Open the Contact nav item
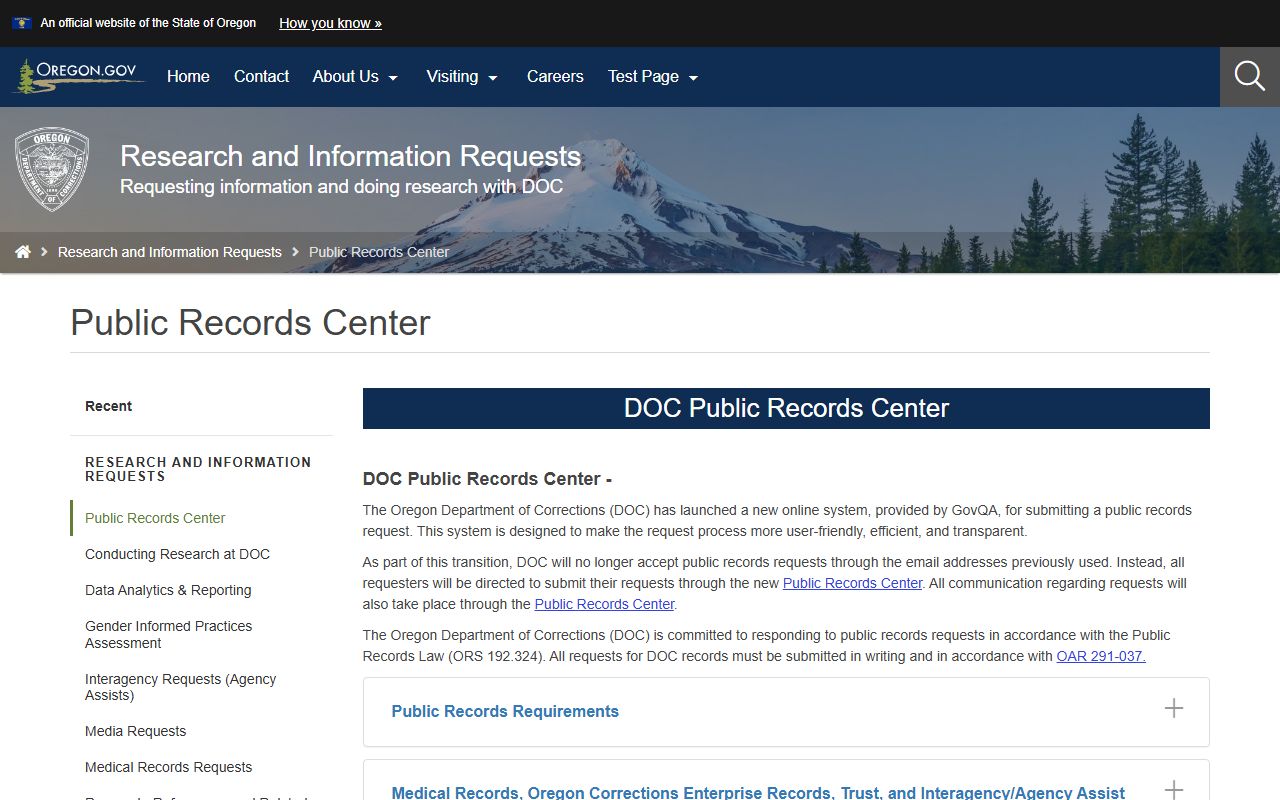Viewport: 1280px width, 800px height. click(261, 76)
